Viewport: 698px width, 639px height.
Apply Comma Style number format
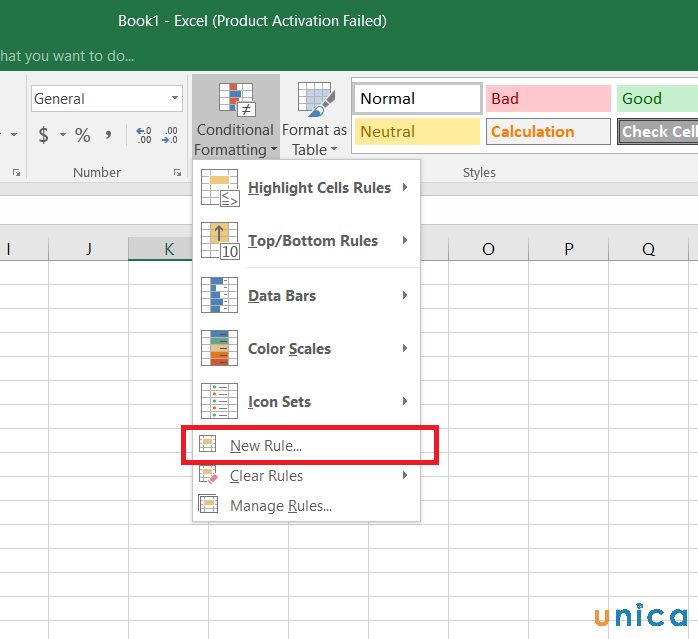pyautogui.click(x=108, y=135)
